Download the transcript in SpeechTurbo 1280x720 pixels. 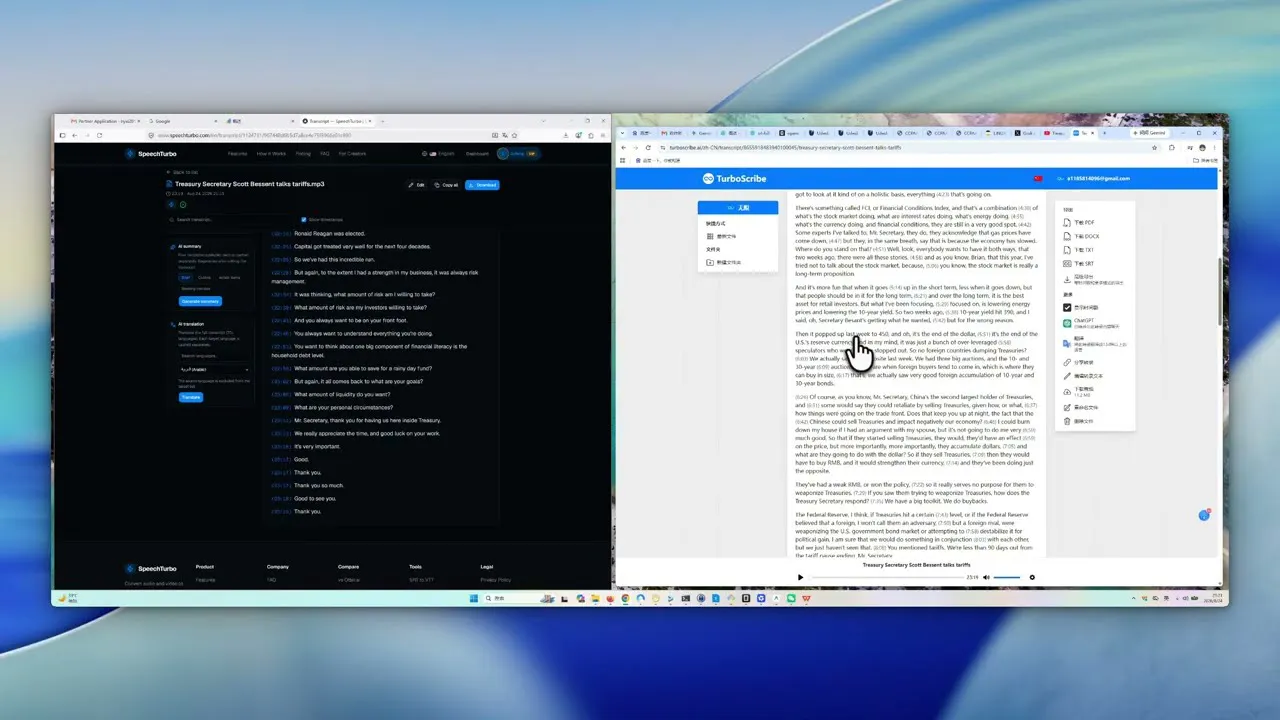pos(482,185)
